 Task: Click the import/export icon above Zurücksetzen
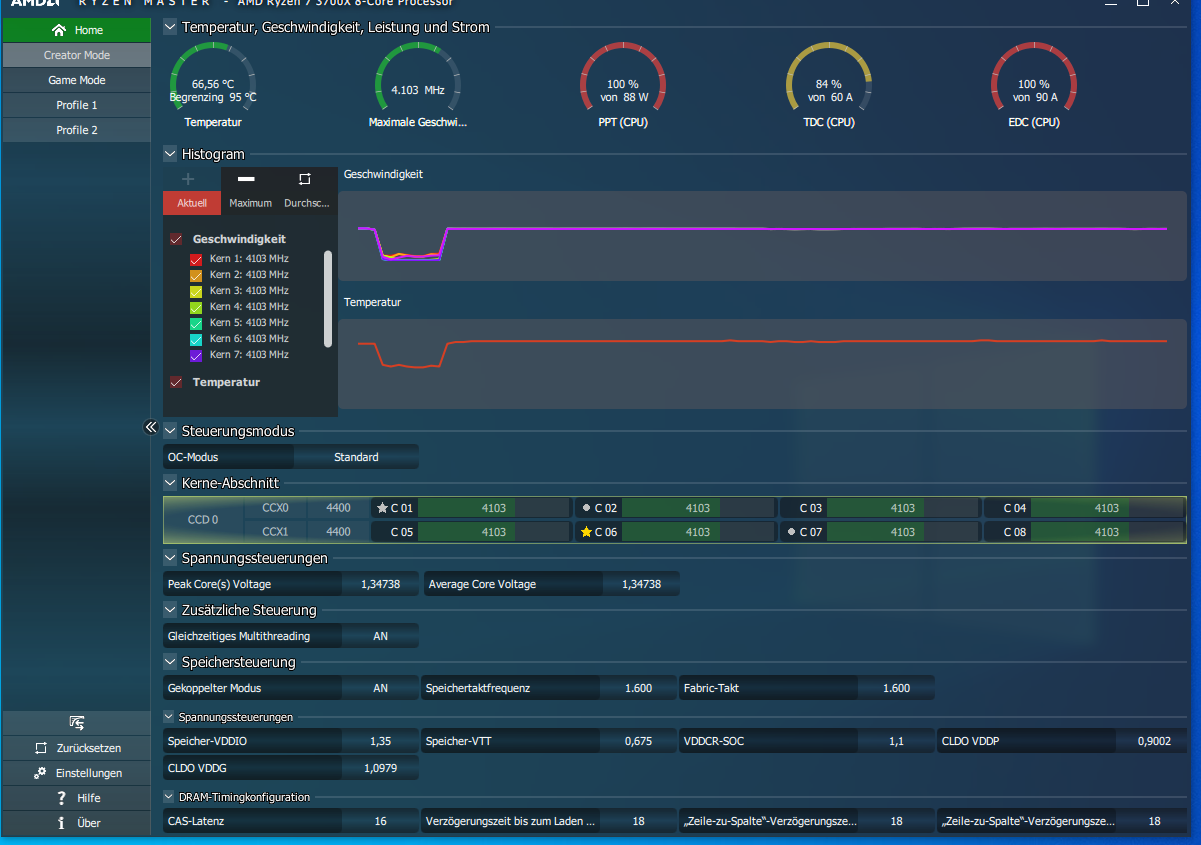[76, 722]
